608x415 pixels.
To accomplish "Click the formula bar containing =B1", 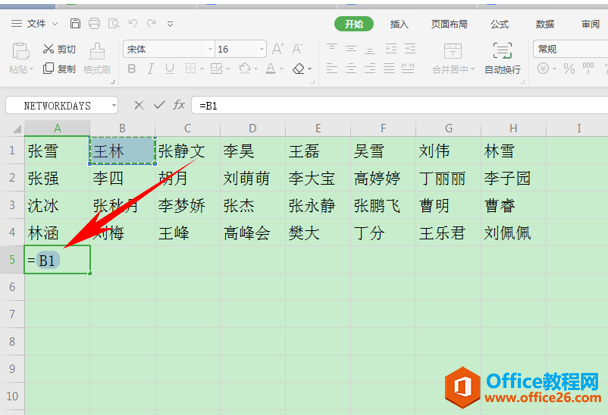I will coord(400,104).
